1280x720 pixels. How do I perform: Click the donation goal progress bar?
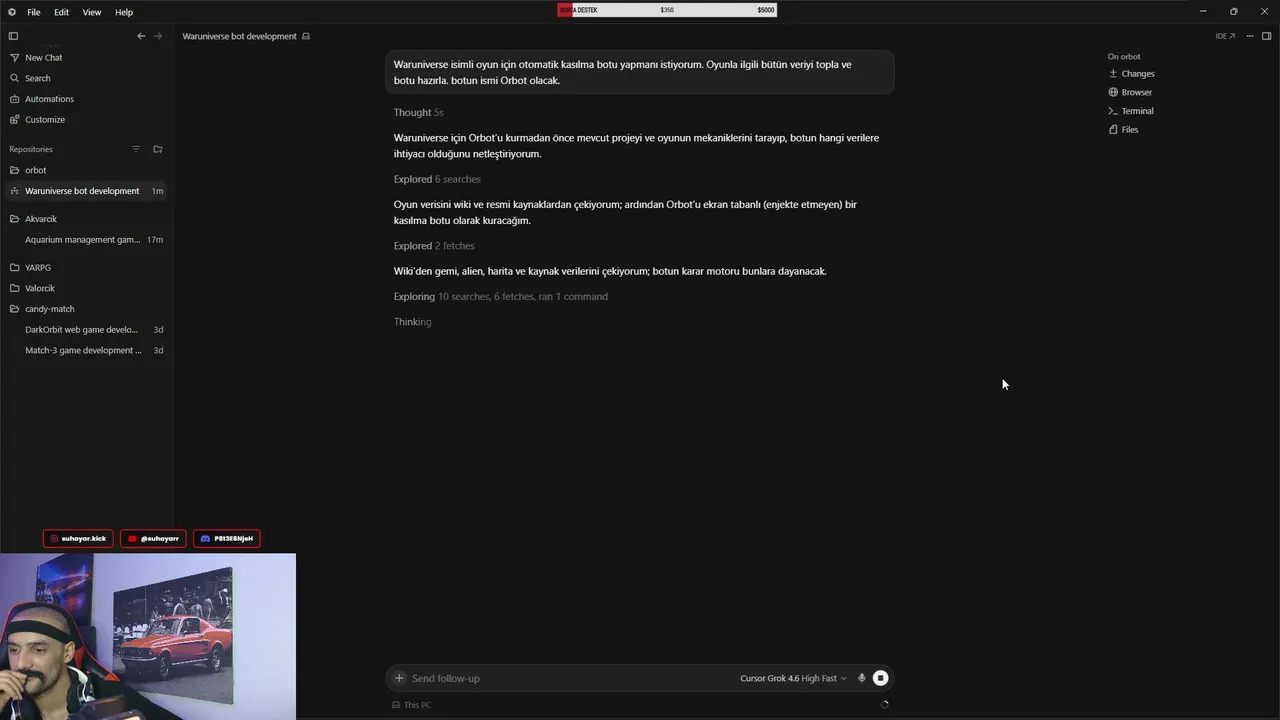point(667,10)
